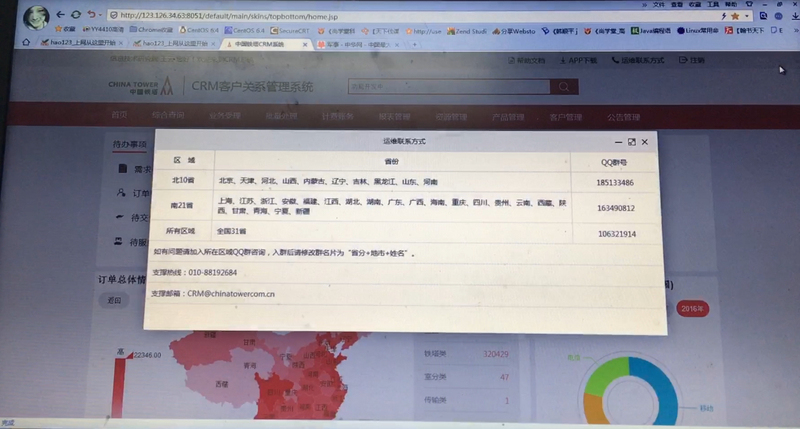Open the 文件 browser menu
800x429 pixels.
point(659,5)
